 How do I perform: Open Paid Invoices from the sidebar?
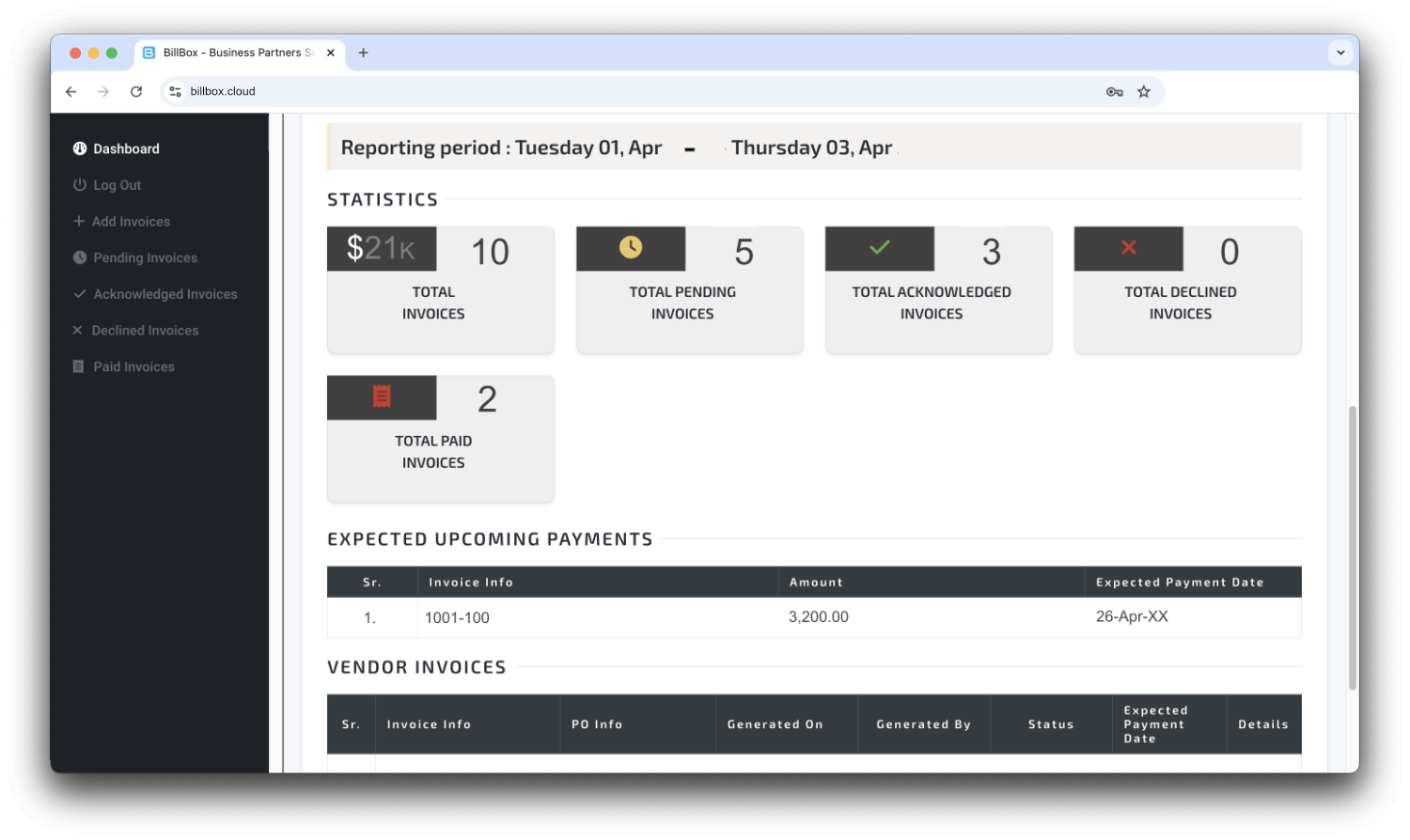[x=133, y=367]
